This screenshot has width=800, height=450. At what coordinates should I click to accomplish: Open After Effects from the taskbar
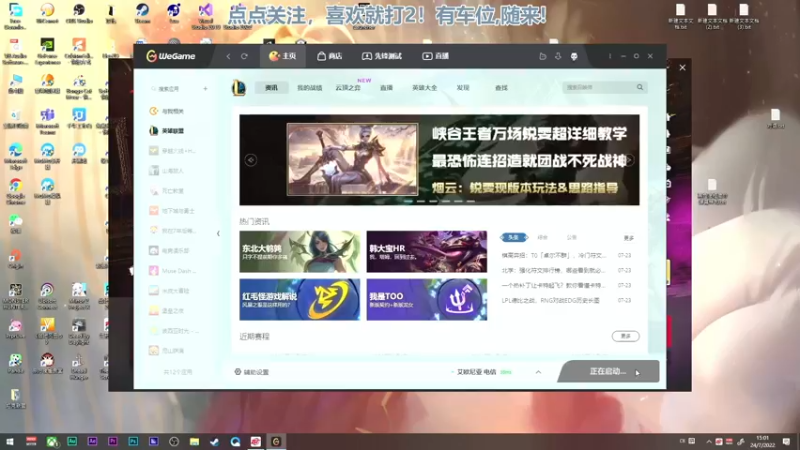coord(92,441)
